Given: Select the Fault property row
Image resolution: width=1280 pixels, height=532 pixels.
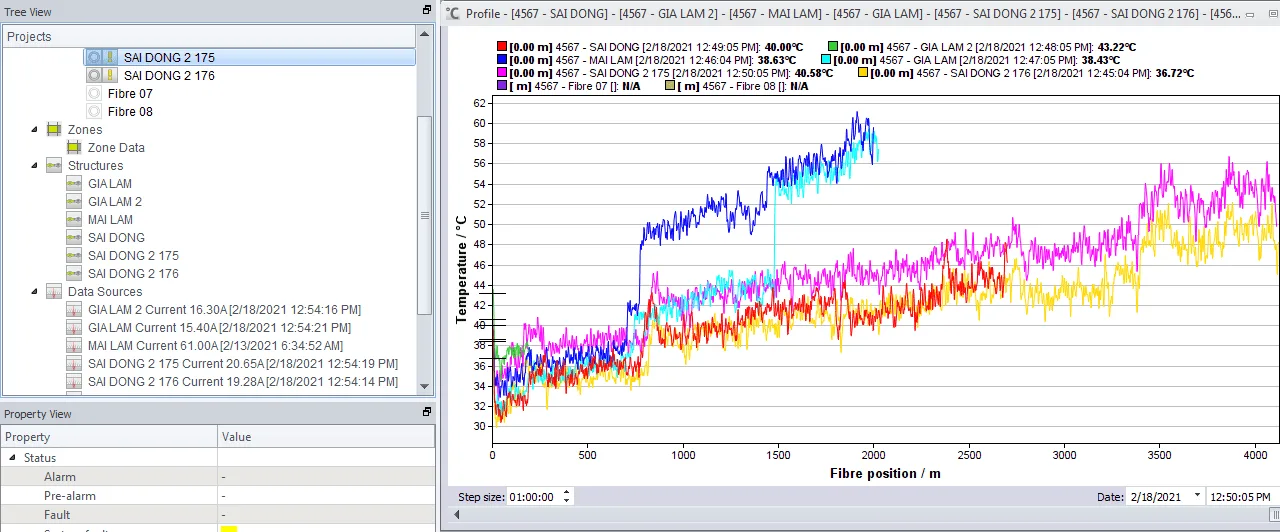Looking at the screenshot, I should [x=218, y=515].
